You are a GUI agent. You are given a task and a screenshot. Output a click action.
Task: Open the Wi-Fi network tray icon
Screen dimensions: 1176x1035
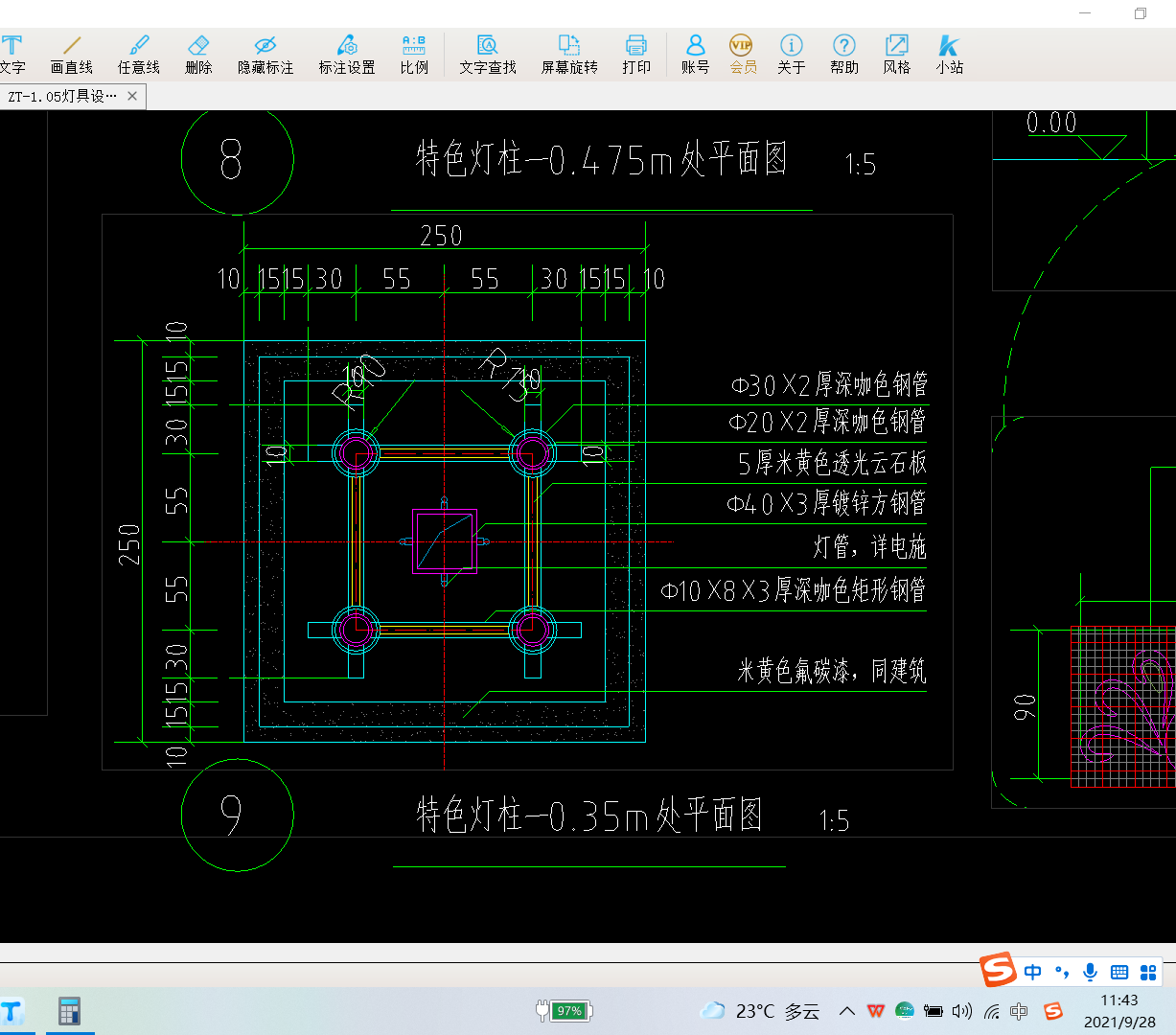click(x=992, y=1011)
